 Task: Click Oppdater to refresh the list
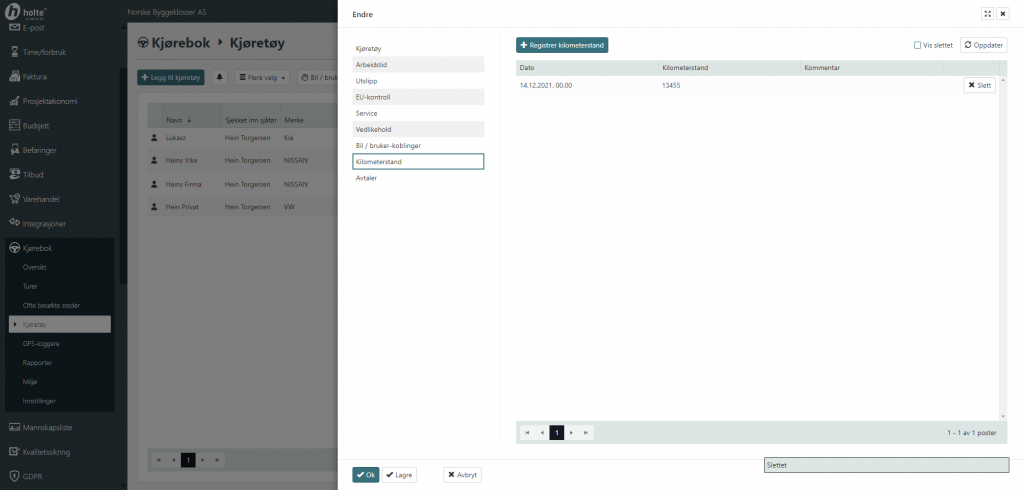point(983,45)
